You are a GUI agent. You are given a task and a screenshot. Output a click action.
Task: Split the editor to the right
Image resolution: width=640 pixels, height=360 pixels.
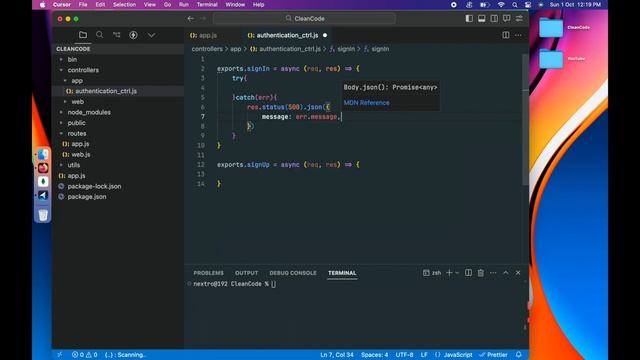tap(506, 35)
